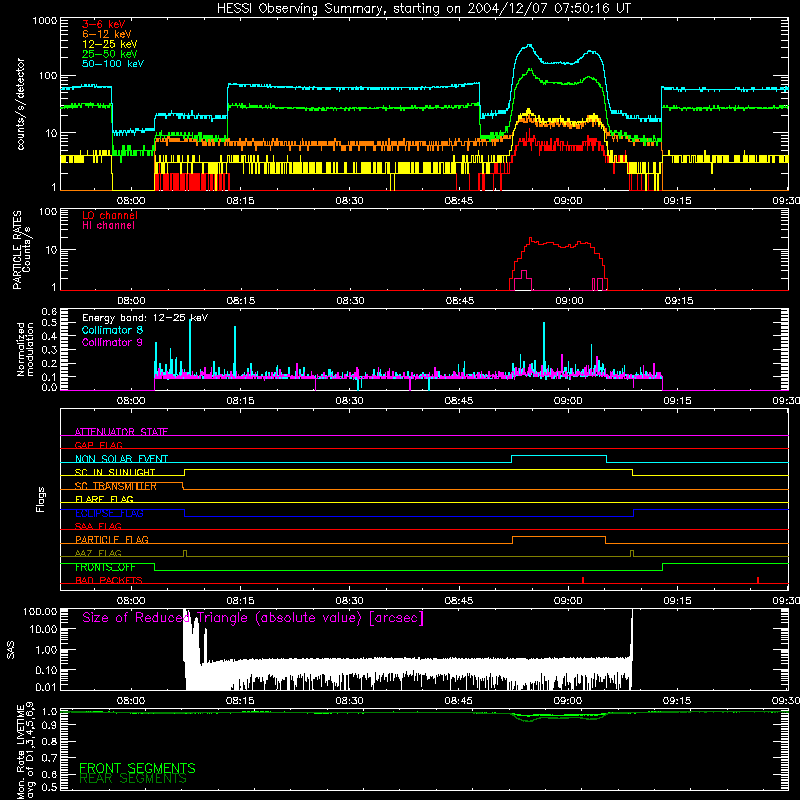Click the cyan 50-100 keV legend label
Screen dimensions: 800x800
(112, 64)
